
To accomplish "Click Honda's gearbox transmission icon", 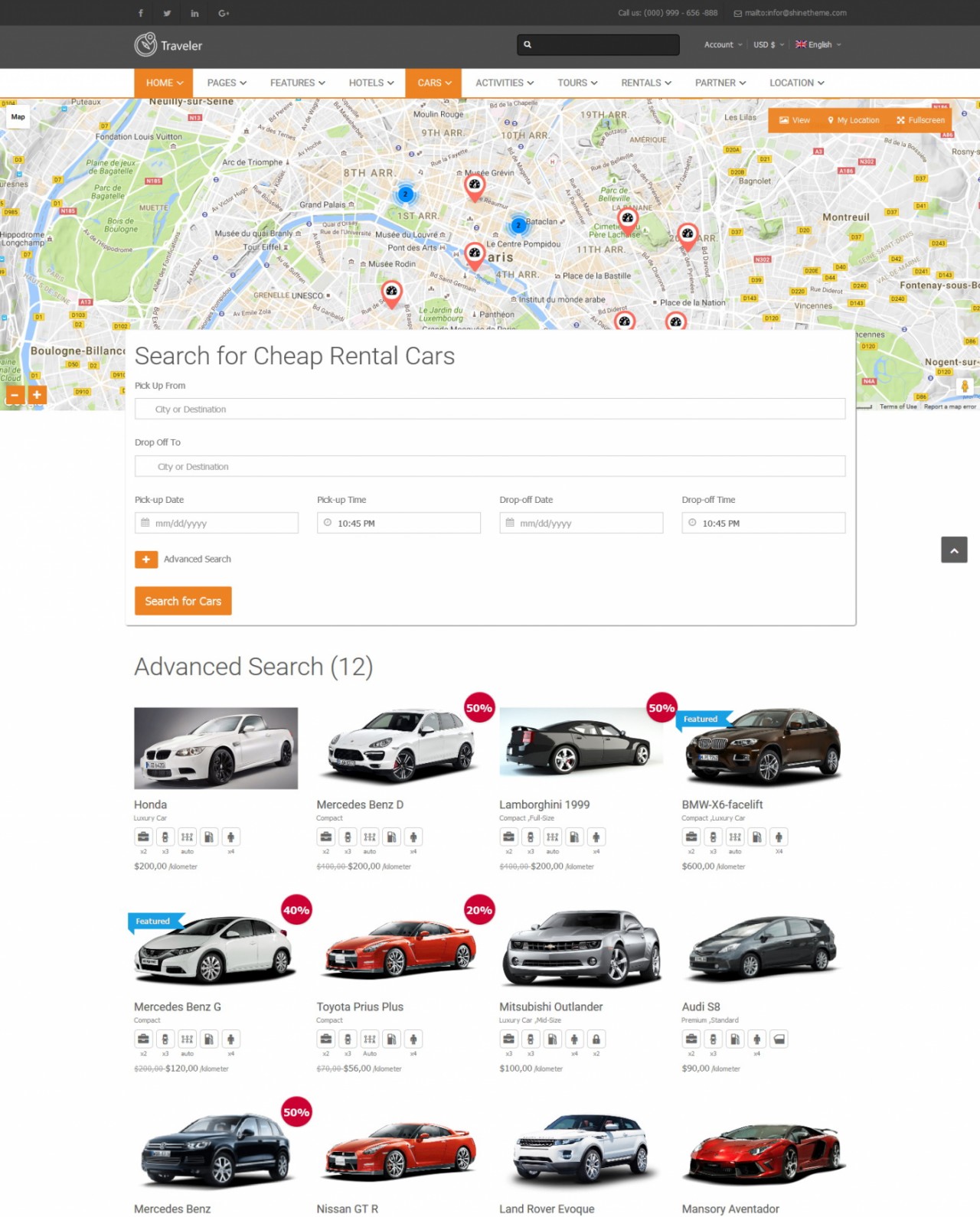I will pyautogui.click(x=187, y=837).
